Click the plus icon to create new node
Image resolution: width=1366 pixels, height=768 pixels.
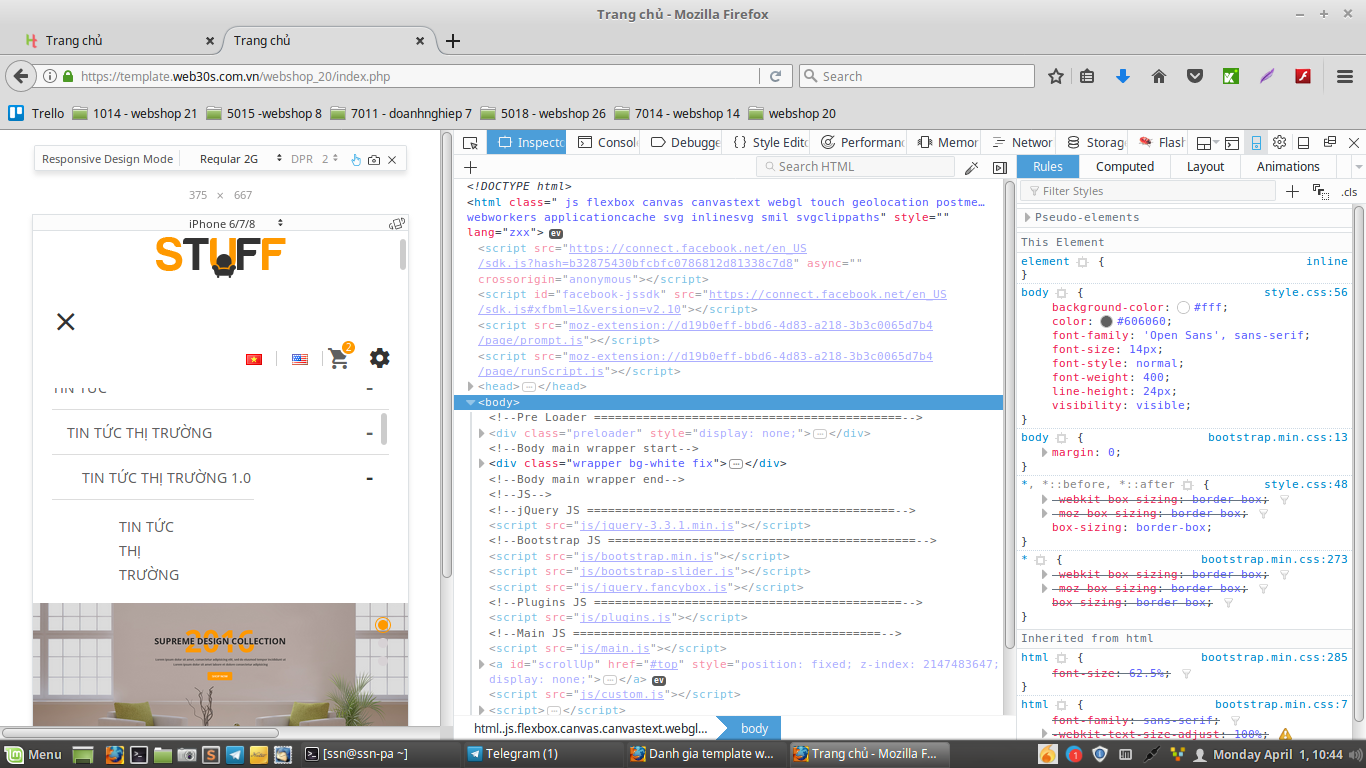tap(471, 167)
